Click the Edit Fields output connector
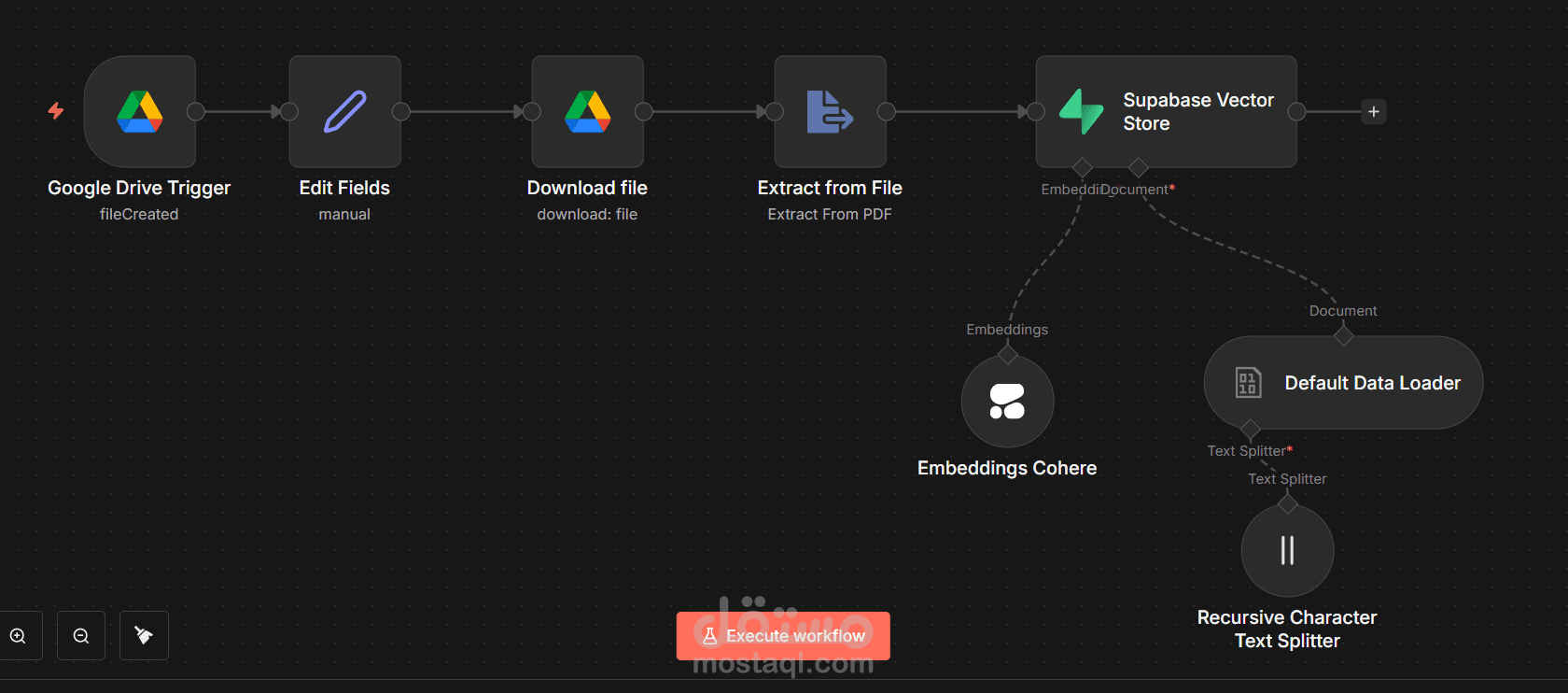The width and height of the screenshot is (1568, 693). (x=401, y=112)
